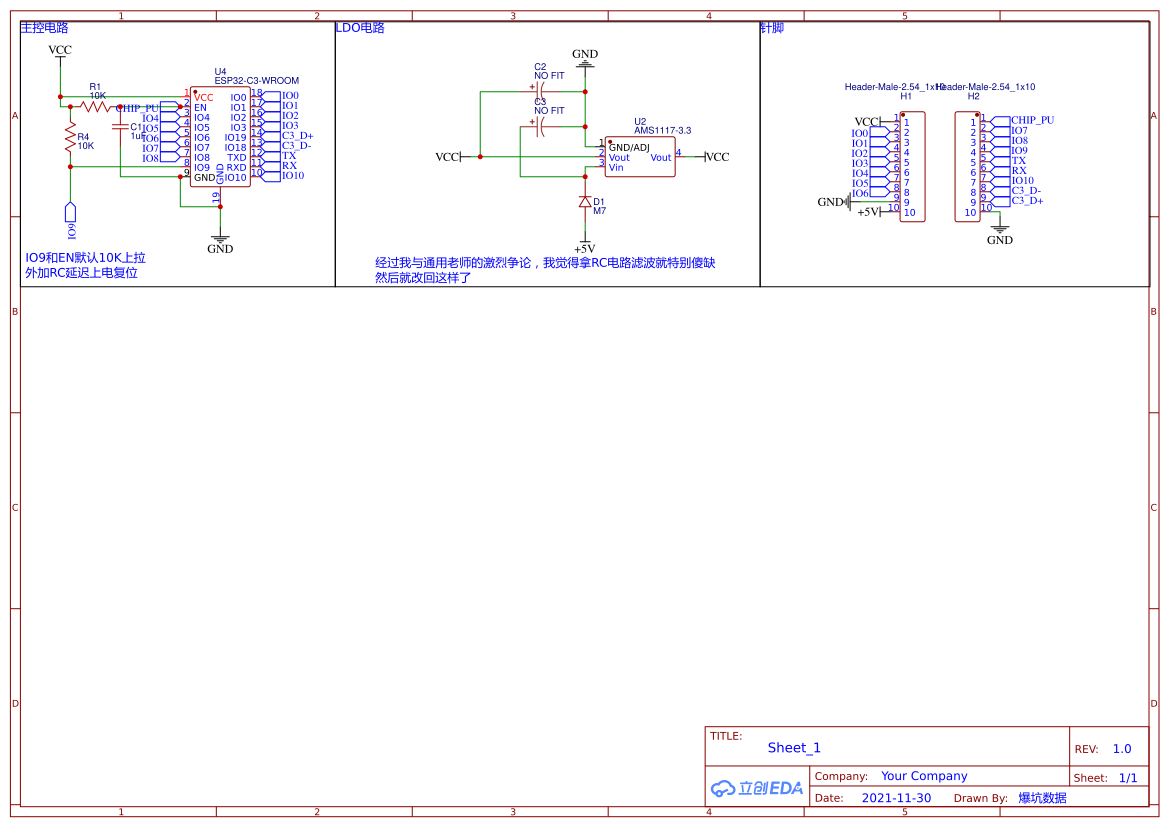Image resolution: width=1169 pixels, height=827 pixels.
Task: Select the IO9 net port below R4
Action: 71,221
